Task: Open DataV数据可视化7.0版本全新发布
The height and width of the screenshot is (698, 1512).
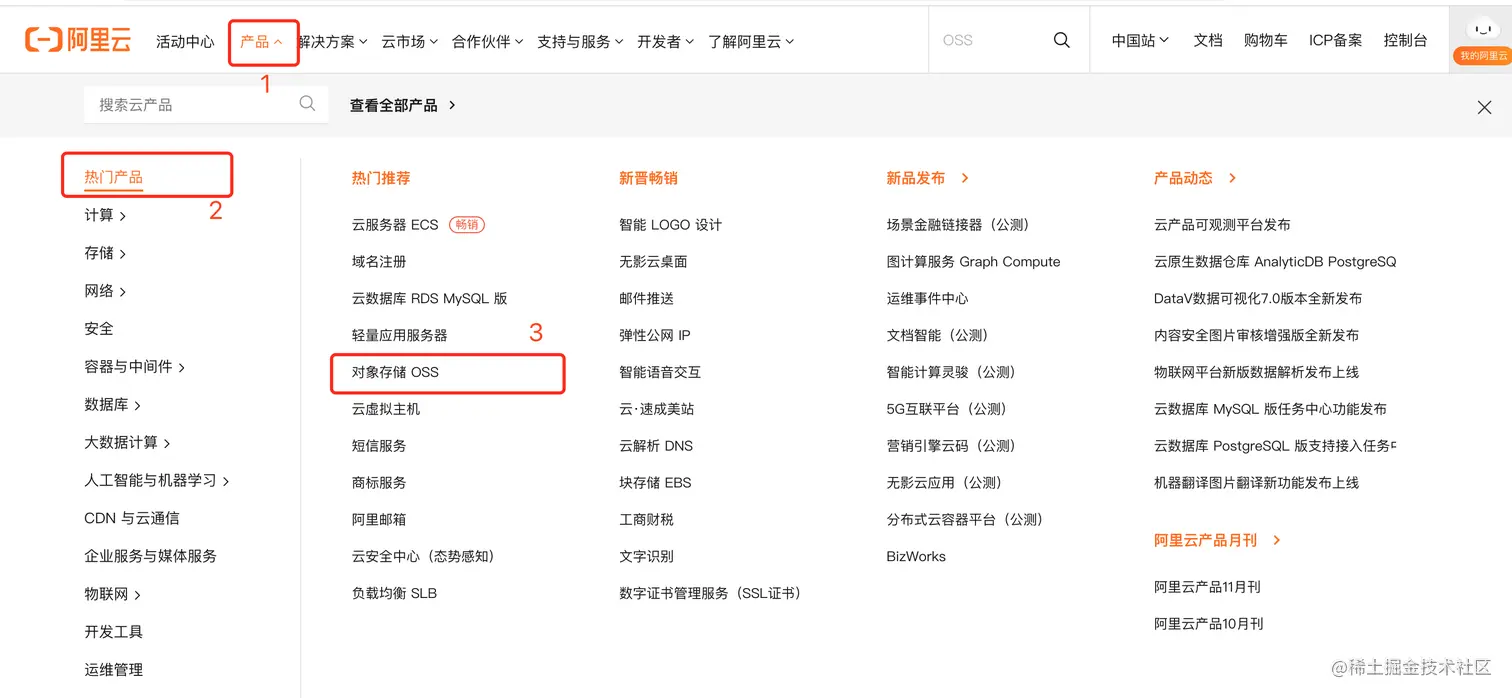Action: coord(1258,299)
